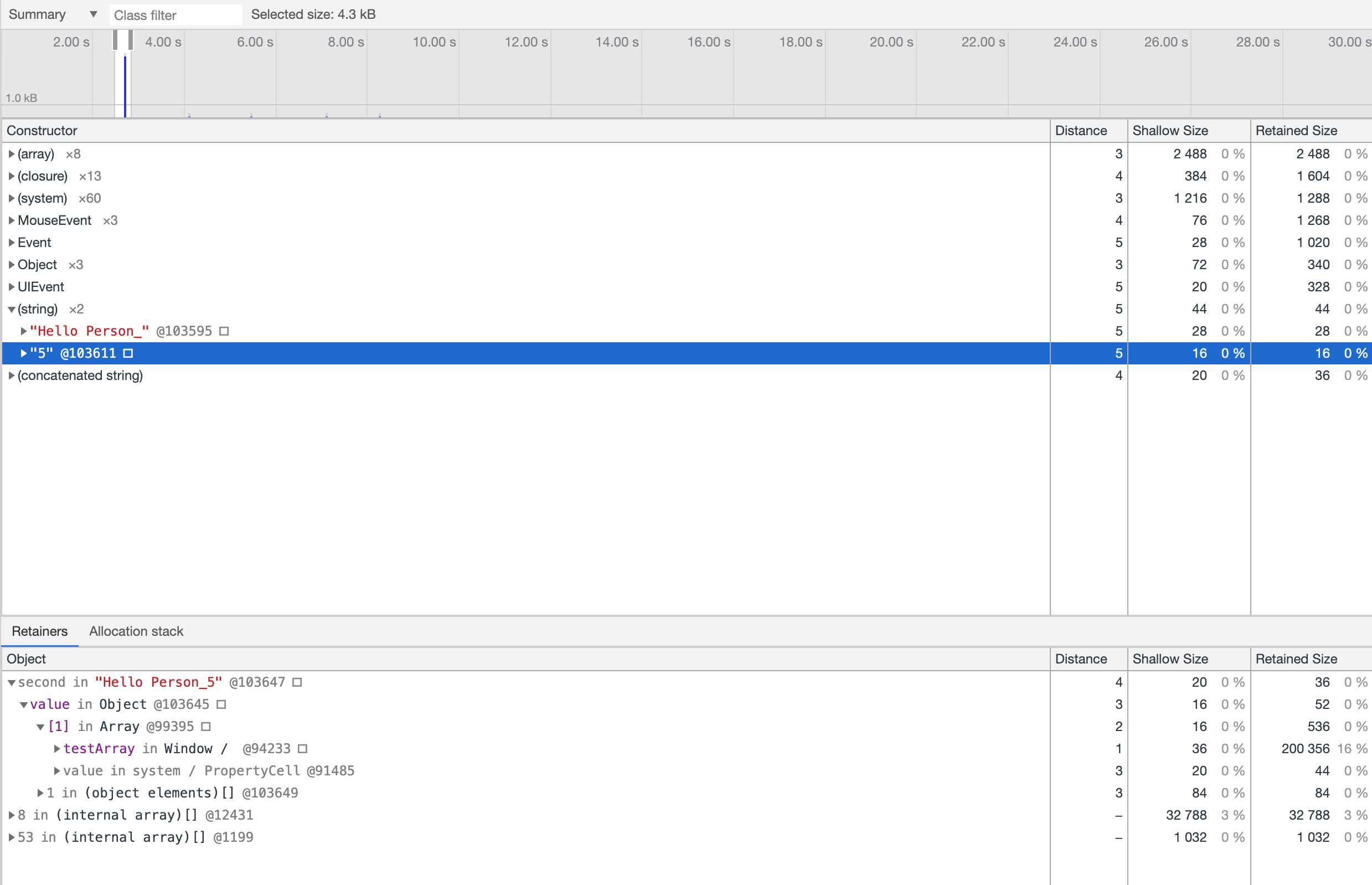Sort by the Shallow Size column header
The image size is (1372, 885).
[x=1170, y=131]
